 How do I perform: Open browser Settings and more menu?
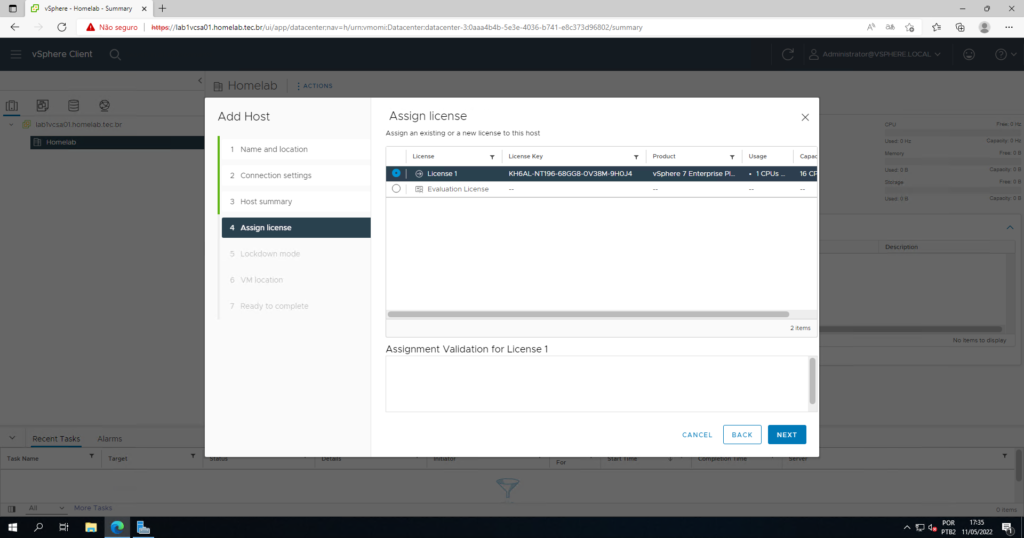coord(1009,27)
